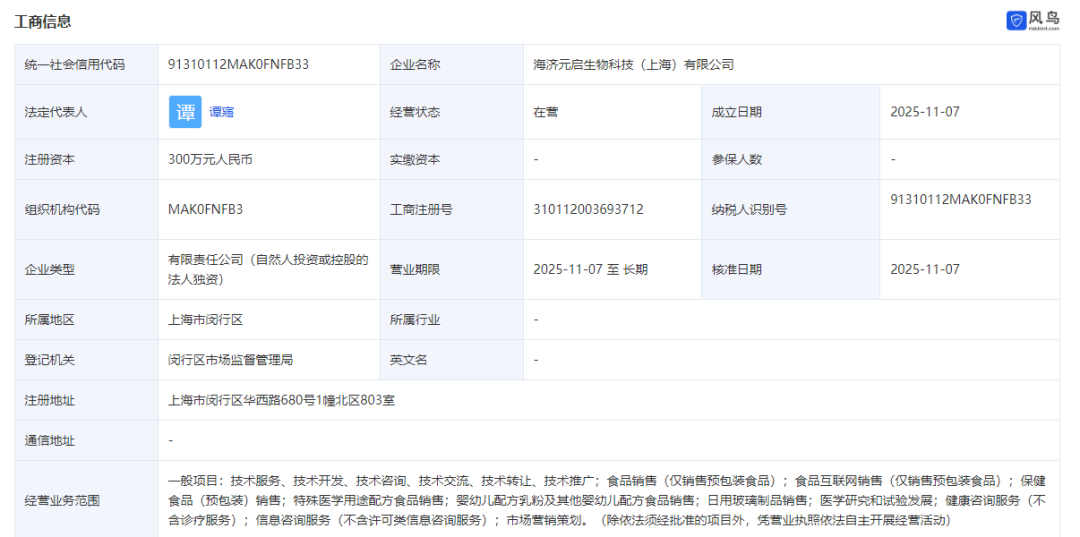Click the 在营 operating status value

(546, 112)
